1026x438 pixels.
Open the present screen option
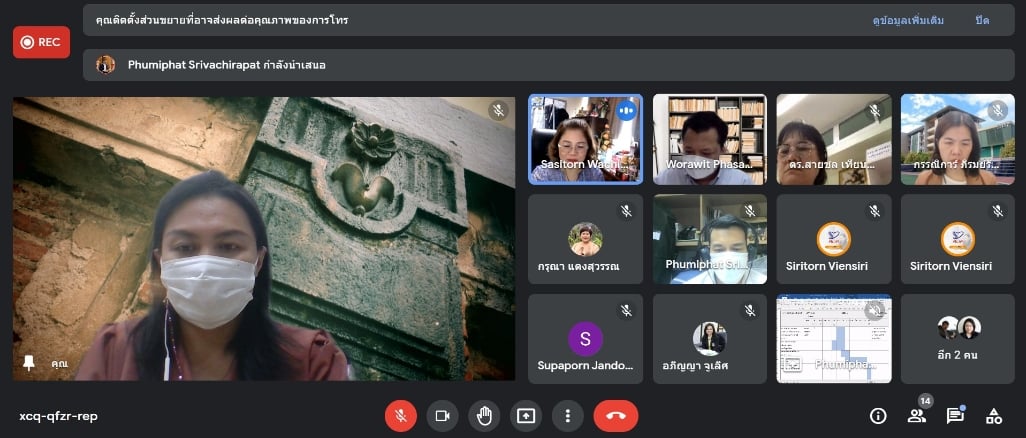pyautogui.click(x=526, y=416)
